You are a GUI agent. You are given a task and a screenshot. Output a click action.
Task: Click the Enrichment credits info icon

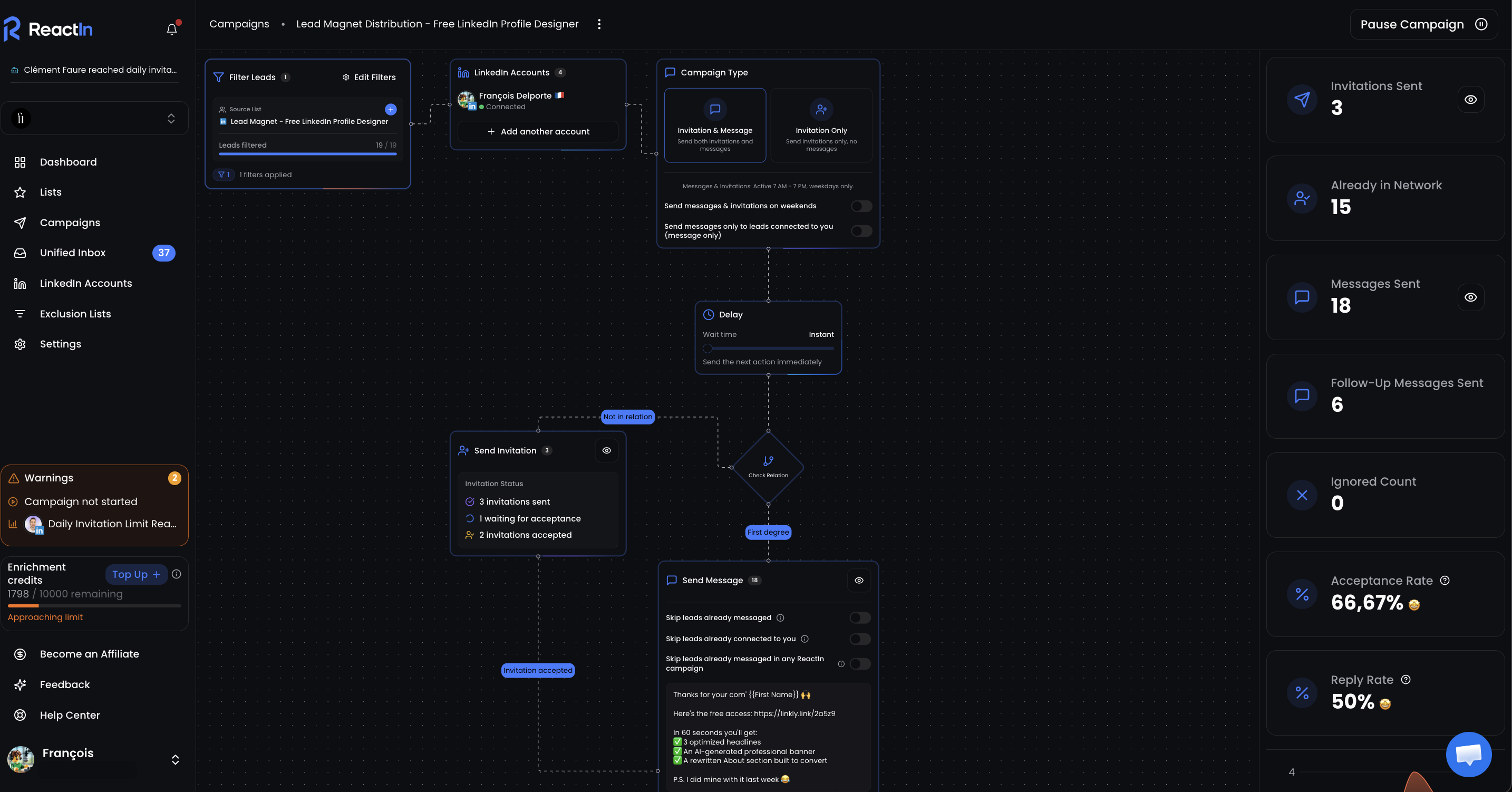pos(176,574)
